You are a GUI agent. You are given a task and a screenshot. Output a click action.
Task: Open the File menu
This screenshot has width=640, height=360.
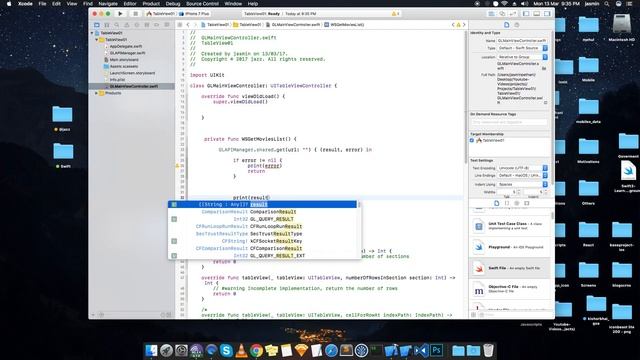[42, 4]
